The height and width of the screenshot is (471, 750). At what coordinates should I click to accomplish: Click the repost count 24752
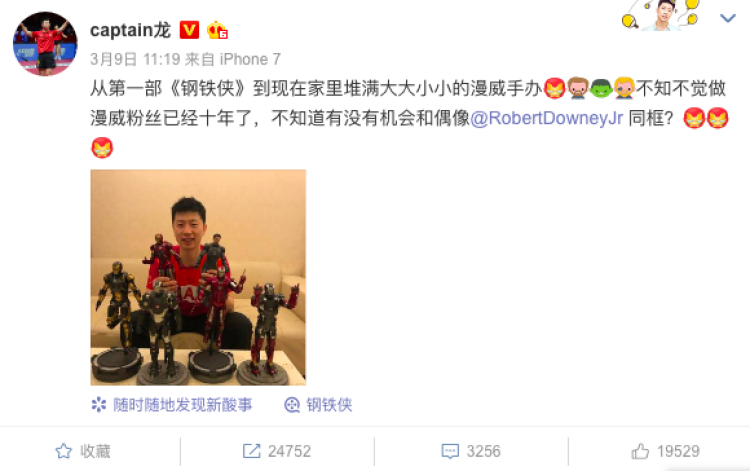point(289,451)
